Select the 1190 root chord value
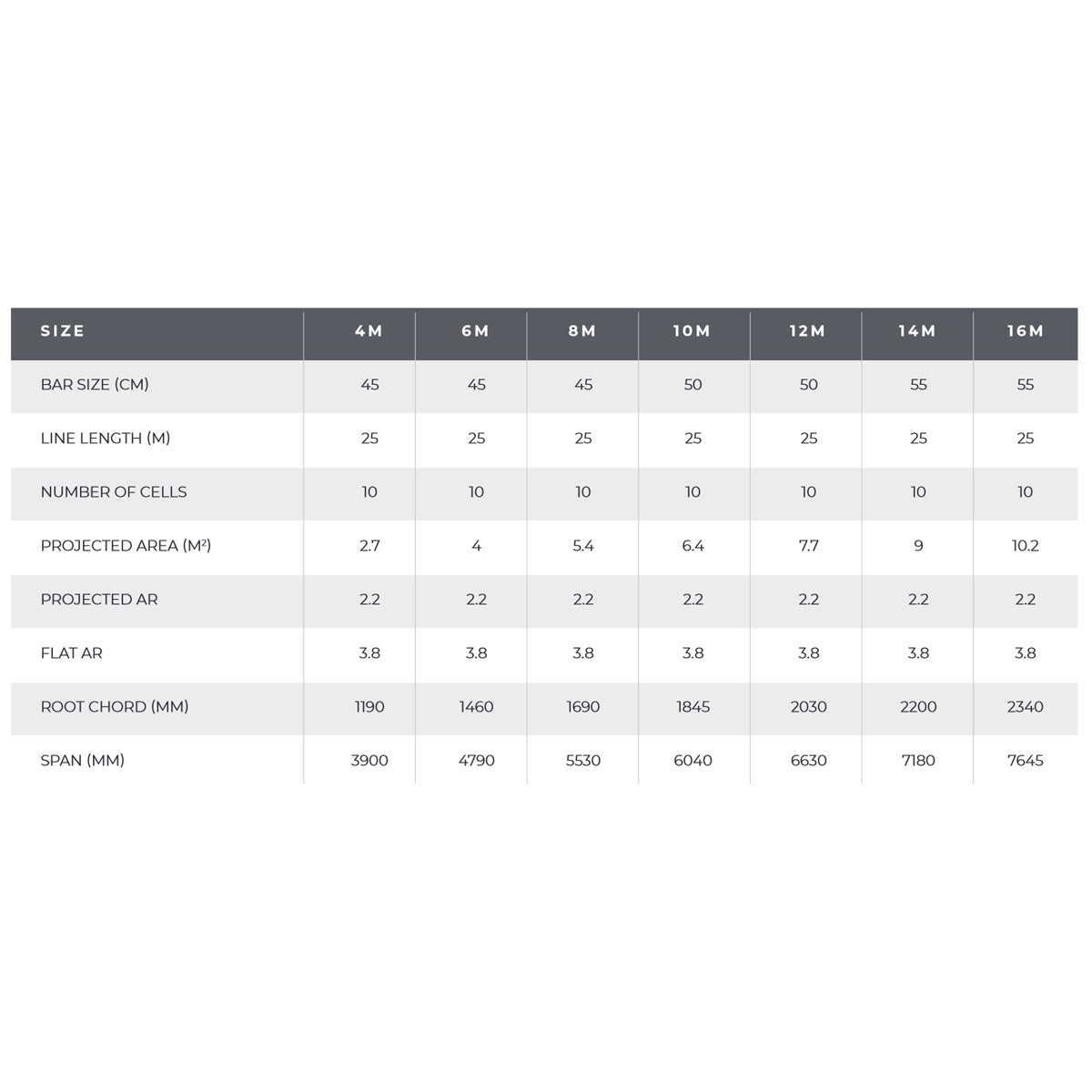1092x1092 pixels. (369, 707)
